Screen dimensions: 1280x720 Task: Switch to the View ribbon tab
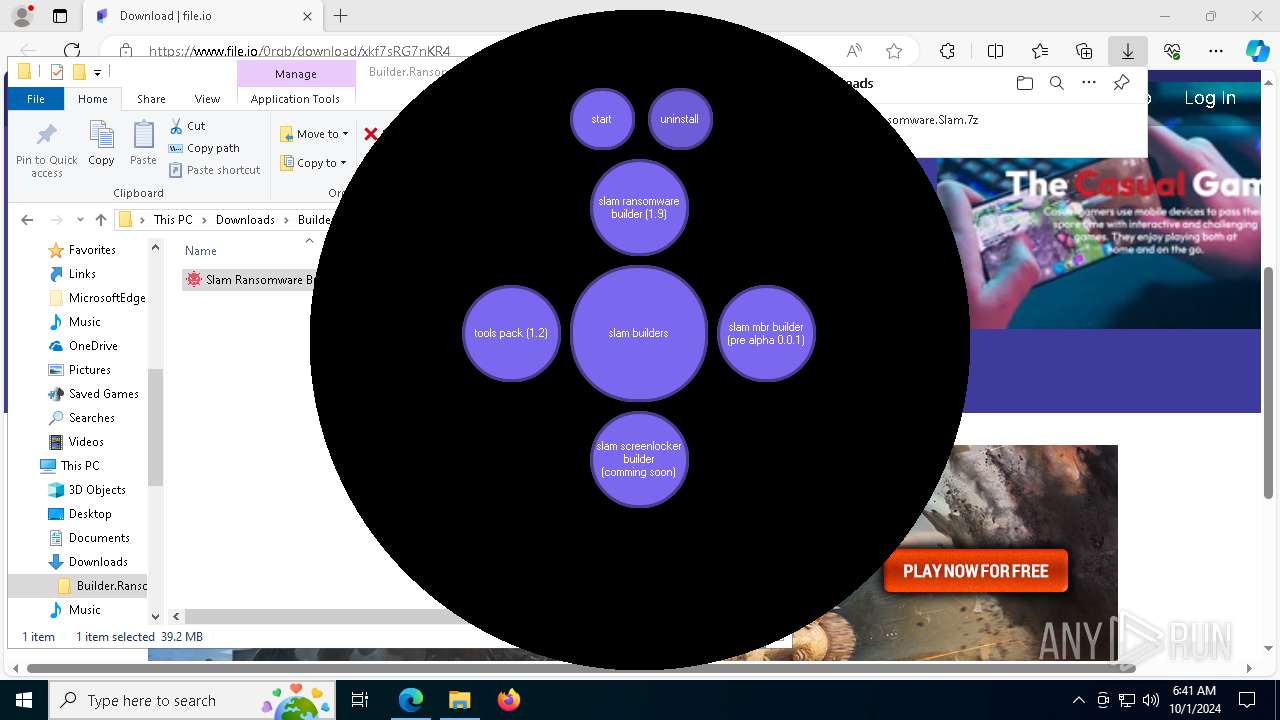[207, 99]
